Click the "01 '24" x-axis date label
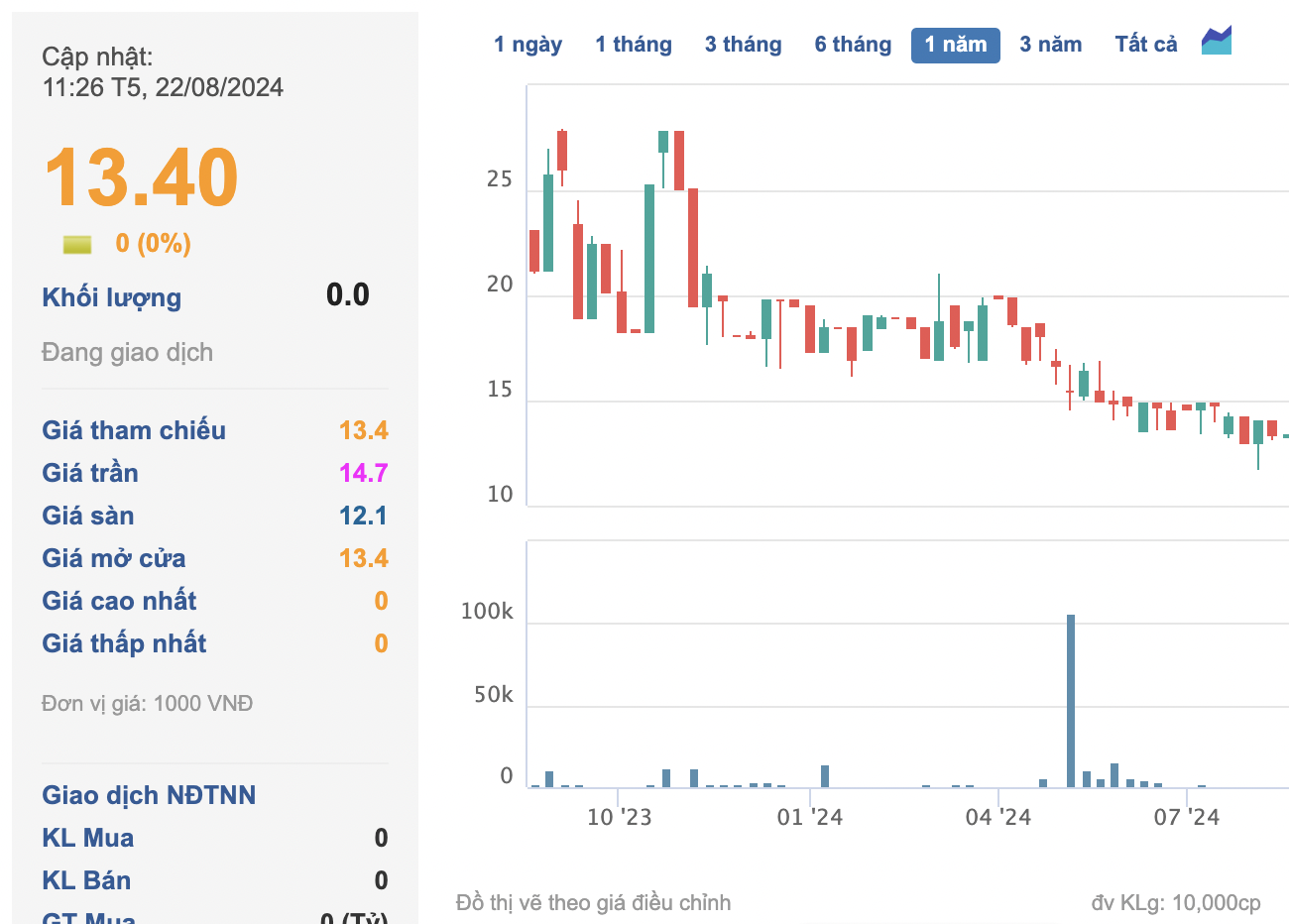 [x=810, y=818]
